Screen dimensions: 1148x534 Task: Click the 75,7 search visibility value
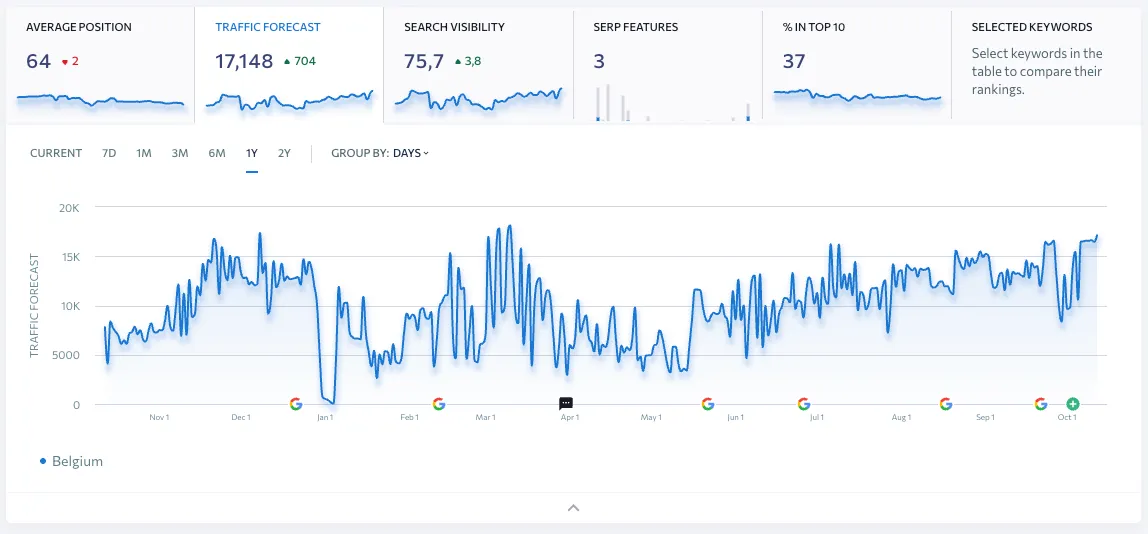click(424, 61)
